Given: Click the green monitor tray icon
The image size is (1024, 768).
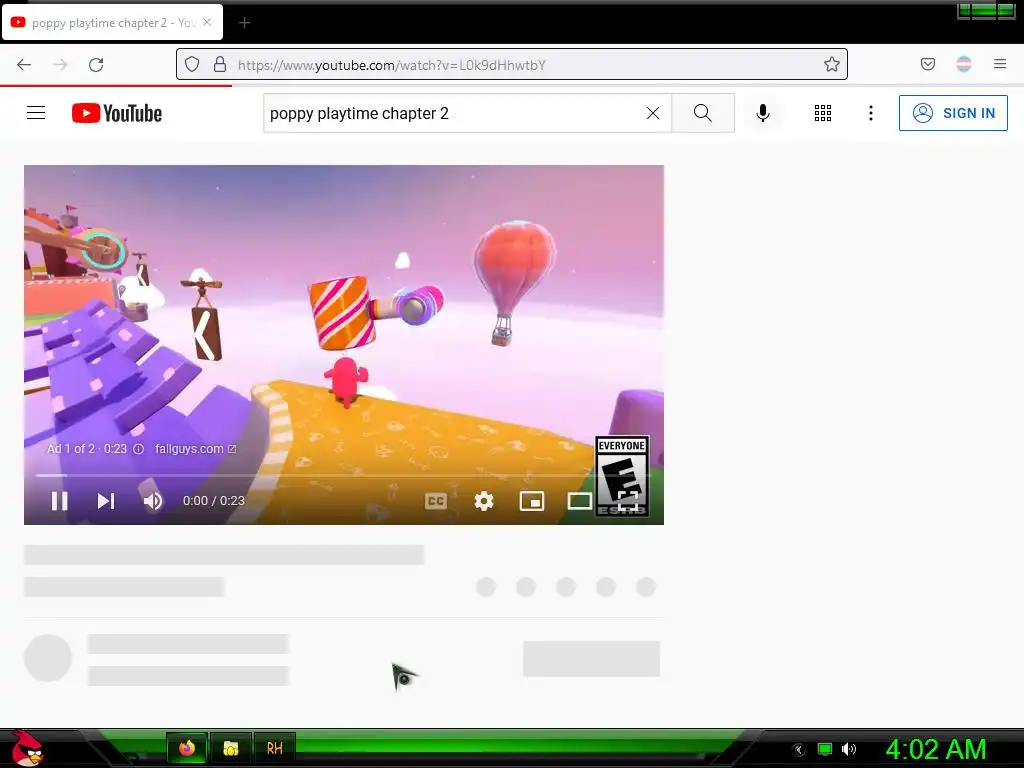Looking at the screenshot, I should [x=825, y=749].
